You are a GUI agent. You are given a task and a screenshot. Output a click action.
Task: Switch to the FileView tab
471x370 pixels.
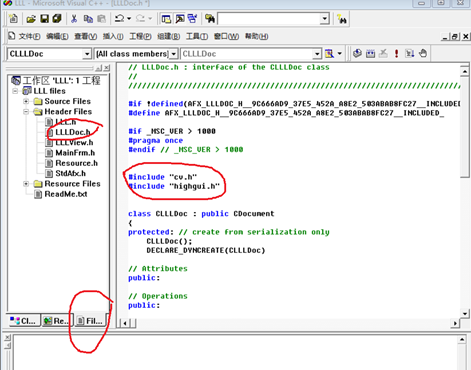[91, 321]
